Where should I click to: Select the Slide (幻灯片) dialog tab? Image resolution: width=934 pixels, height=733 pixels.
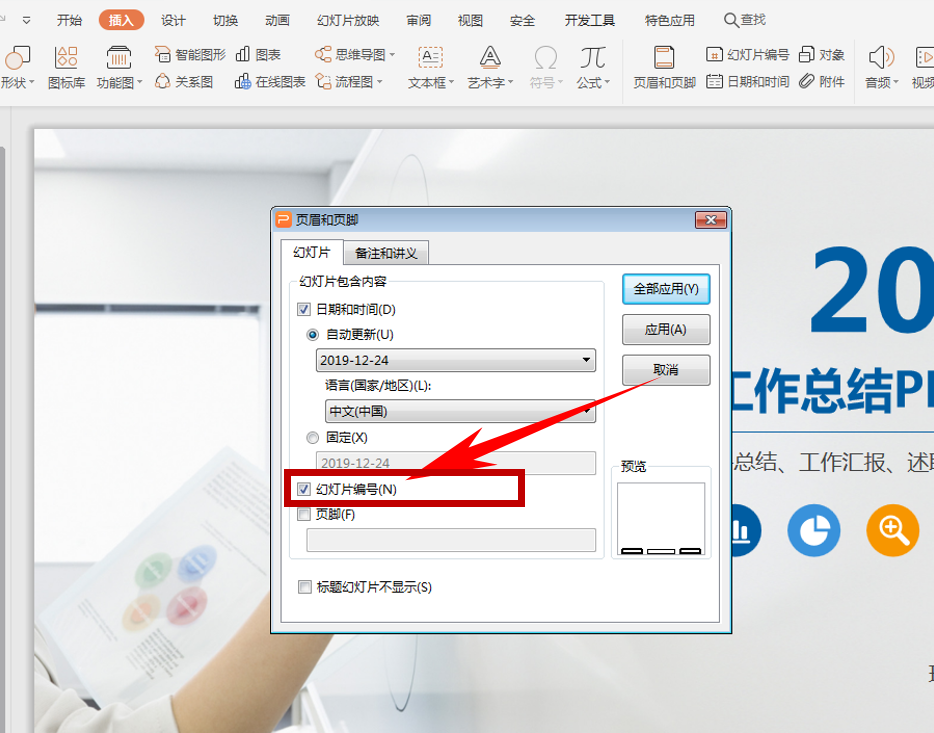(312, 252)
